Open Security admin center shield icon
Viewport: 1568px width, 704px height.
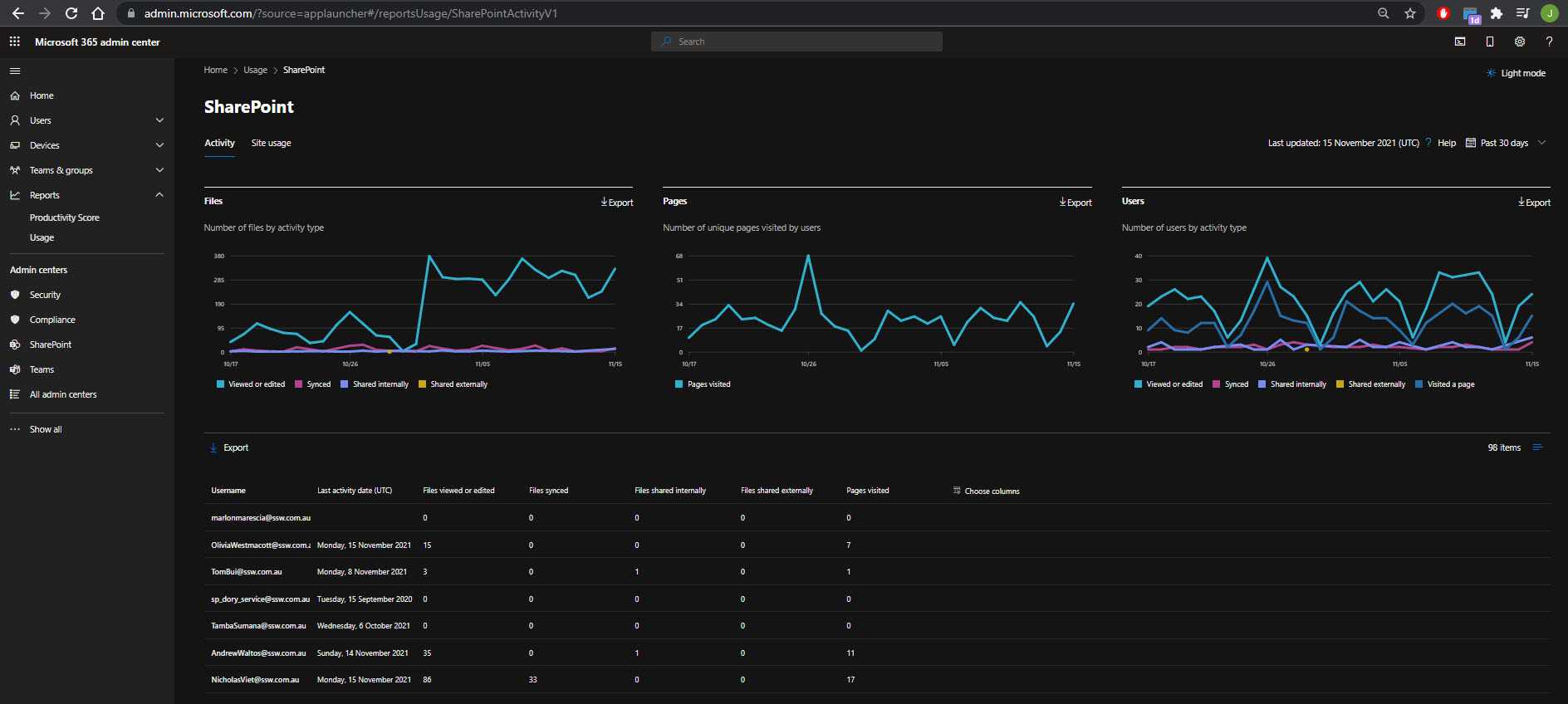coord(15,295)
